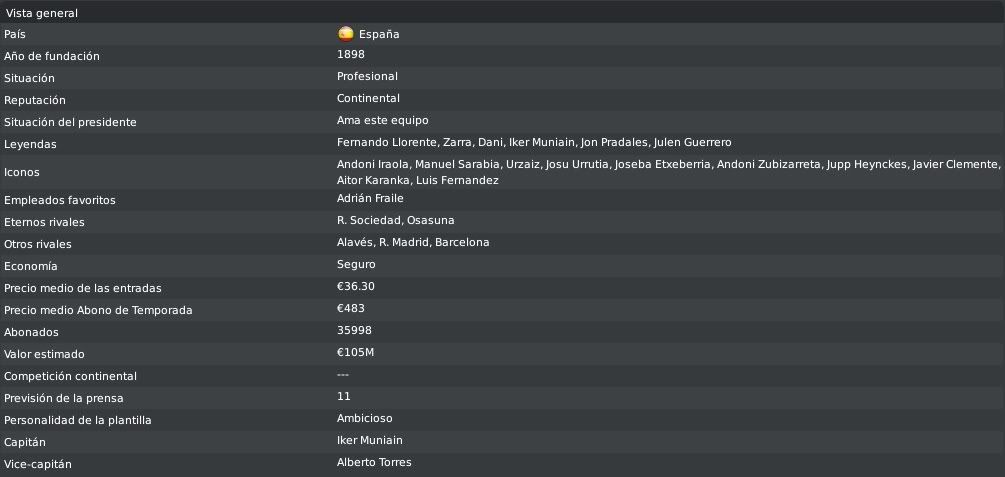
Task: Click Javier Clemente icon name
Action: (x=955, y=165)
